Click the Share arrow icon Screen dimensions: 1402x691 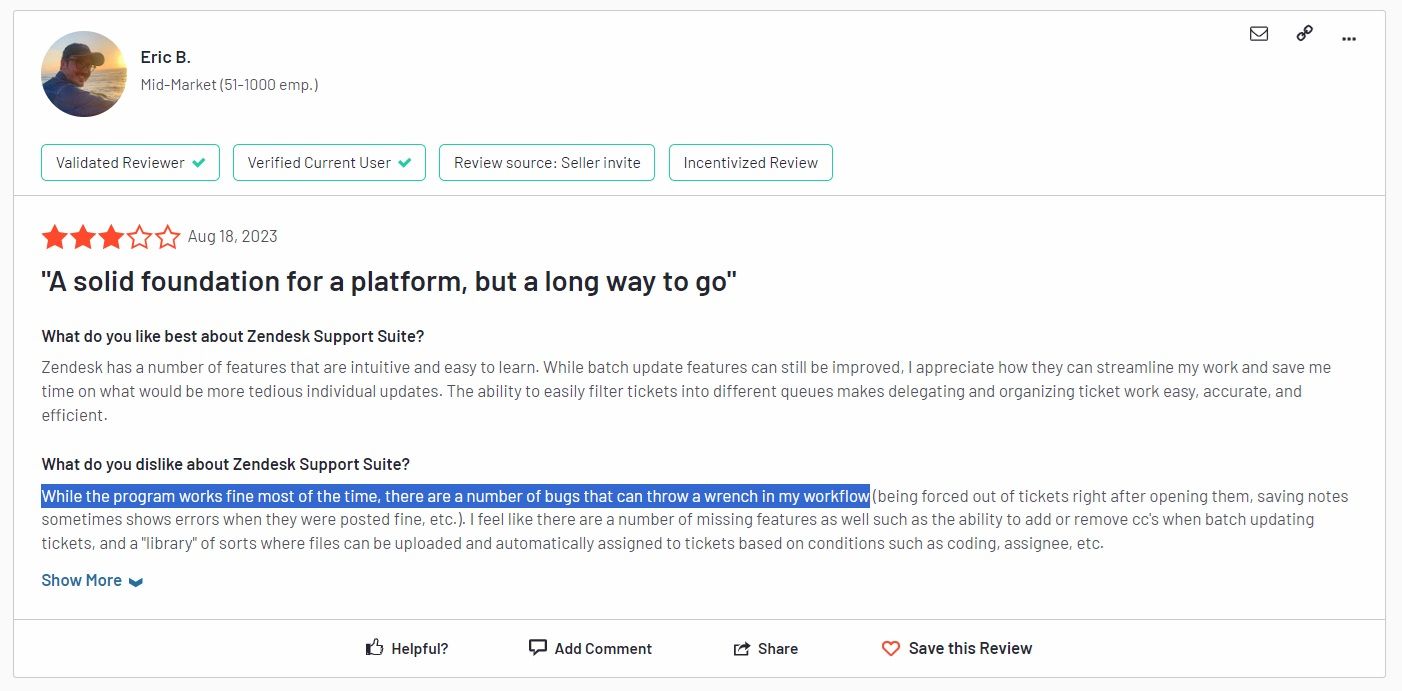742,649
